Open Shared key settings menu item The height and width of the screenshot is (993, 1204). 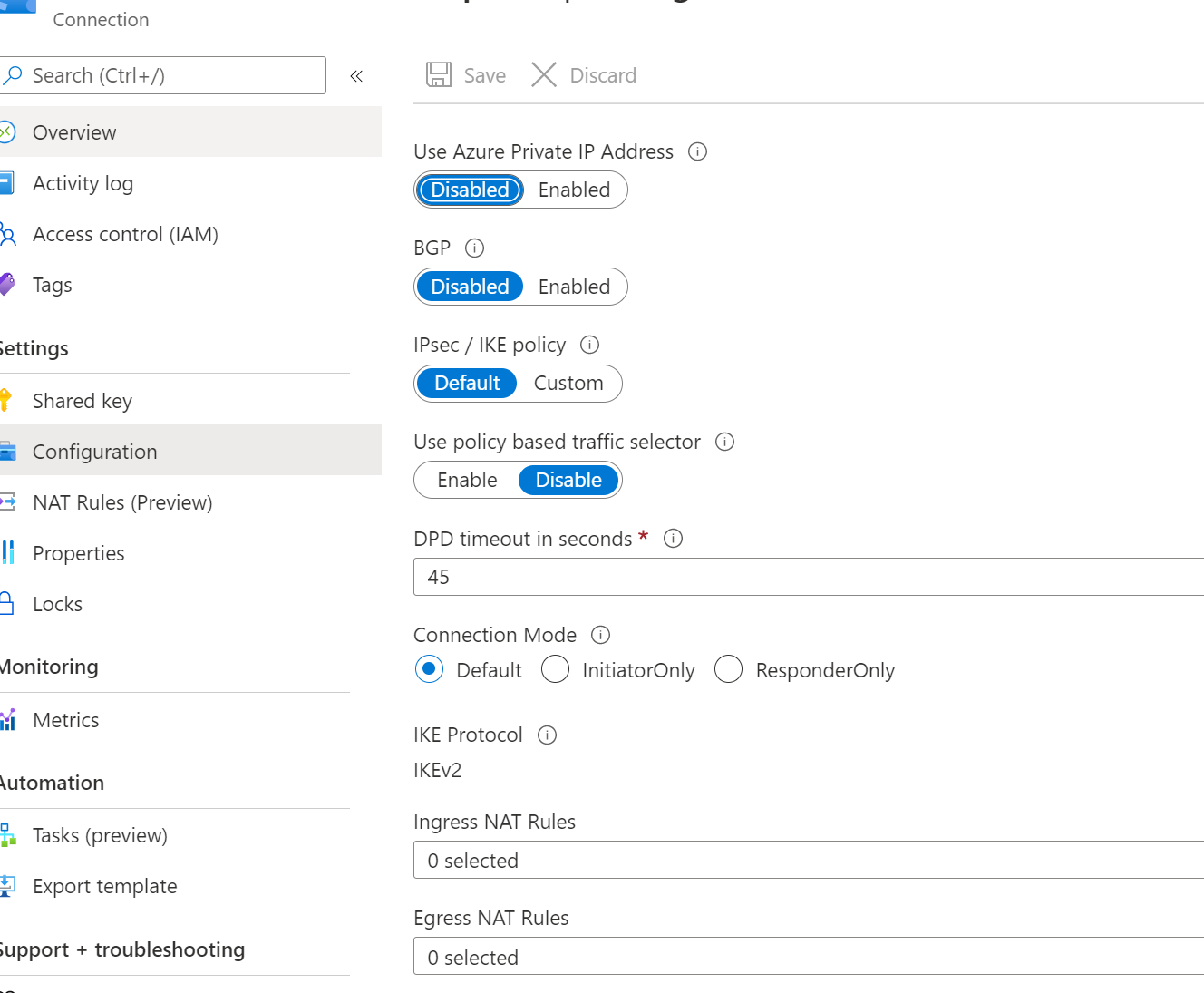pyautogui.click(x=83, y=401)
